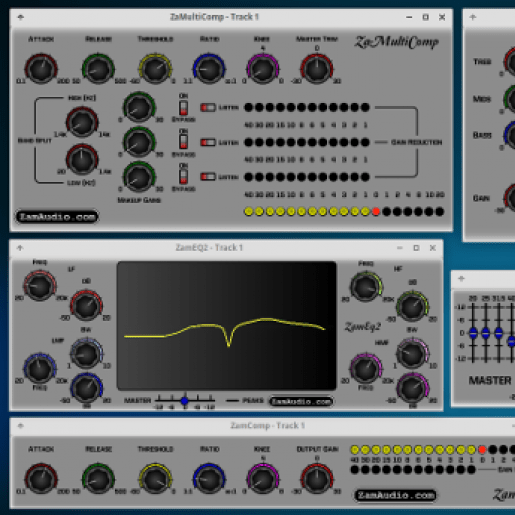Click the ZamAudio.com logo in ZamEQ2
The image size is (515, 515).
pyautogui.click(x=301, y=401)
